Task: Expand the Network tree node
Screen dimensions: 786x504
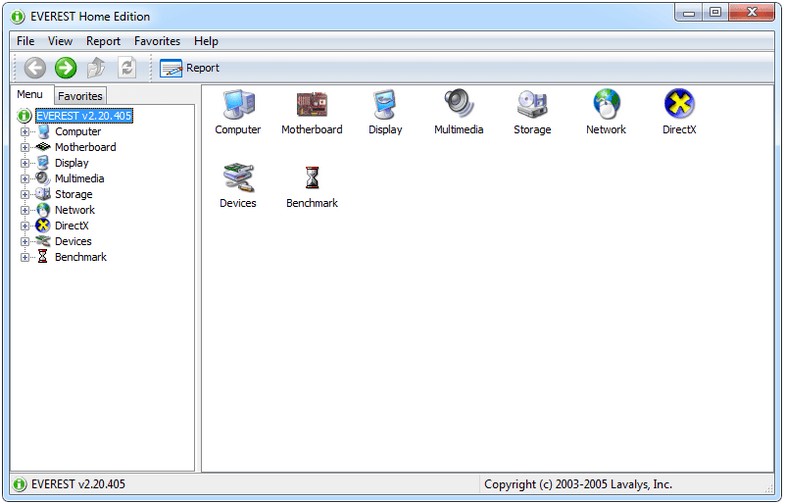Action: point(24,210)
